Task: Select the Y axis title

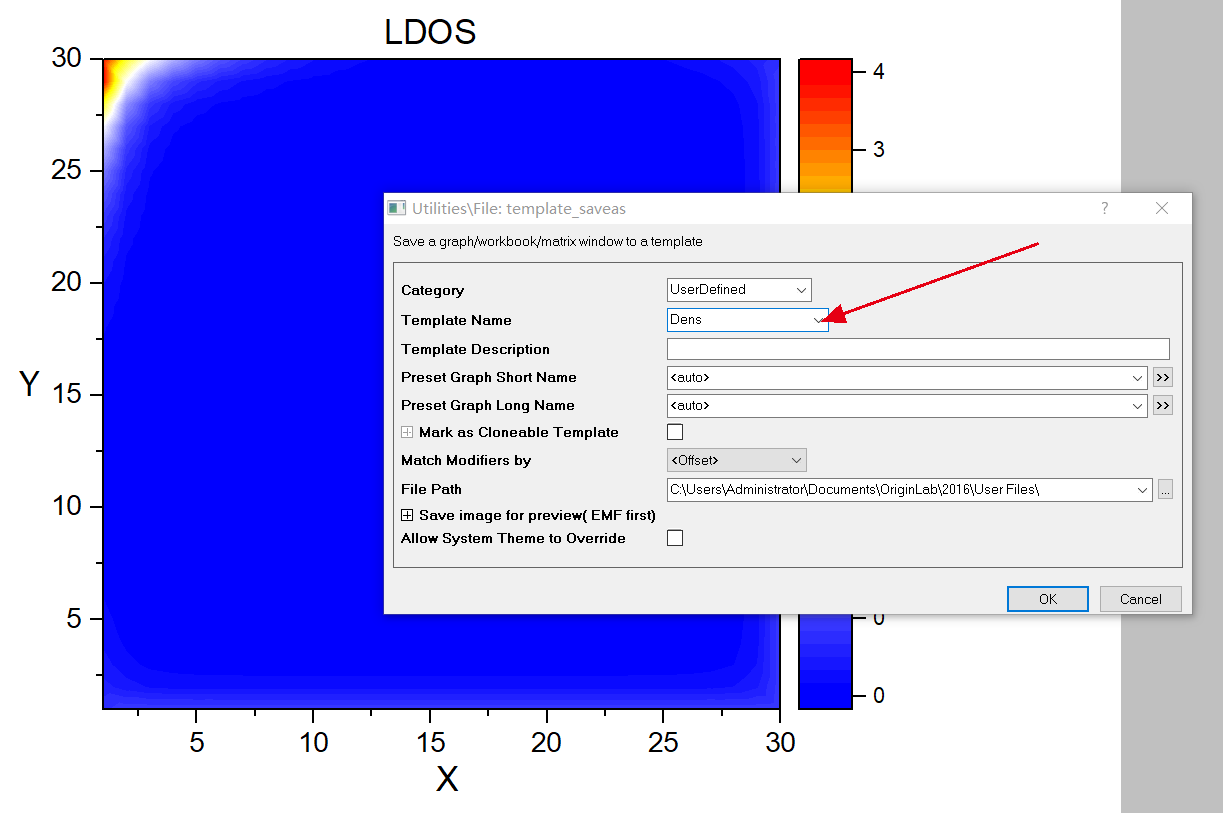Action: (30, 383)
